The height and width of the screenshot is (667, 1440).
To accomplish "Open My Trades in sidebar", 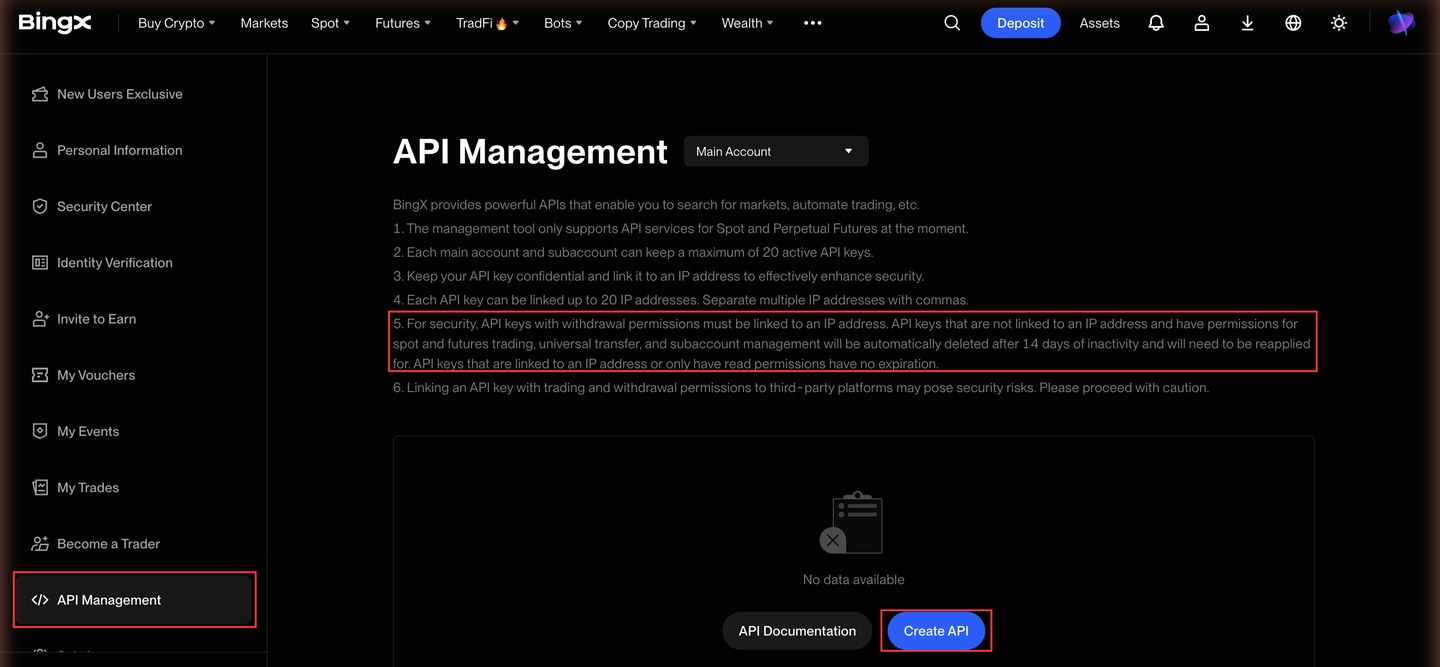I will tap(134, 487).
